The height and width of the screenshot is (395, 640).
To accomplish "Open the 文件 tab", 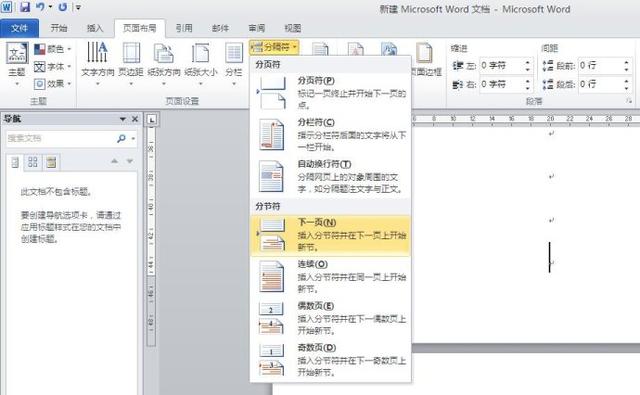I will [x=19, y=28].
